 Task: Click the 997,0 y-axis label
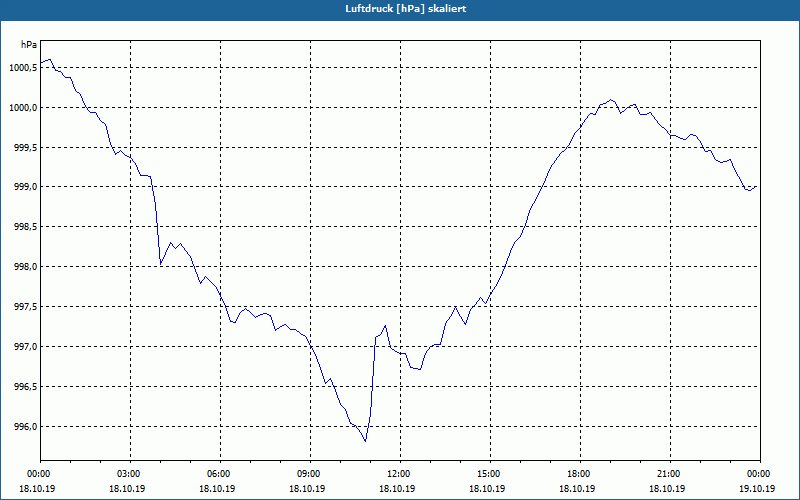pos(25,347)
